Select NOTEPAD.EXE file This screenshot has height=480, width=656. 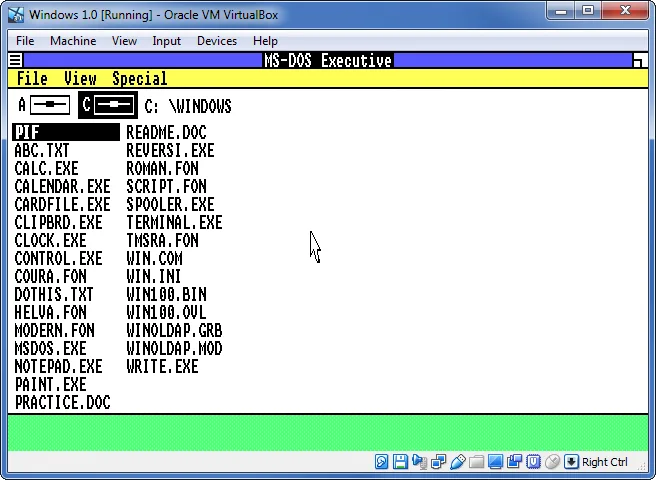click(x=58, y=366)
